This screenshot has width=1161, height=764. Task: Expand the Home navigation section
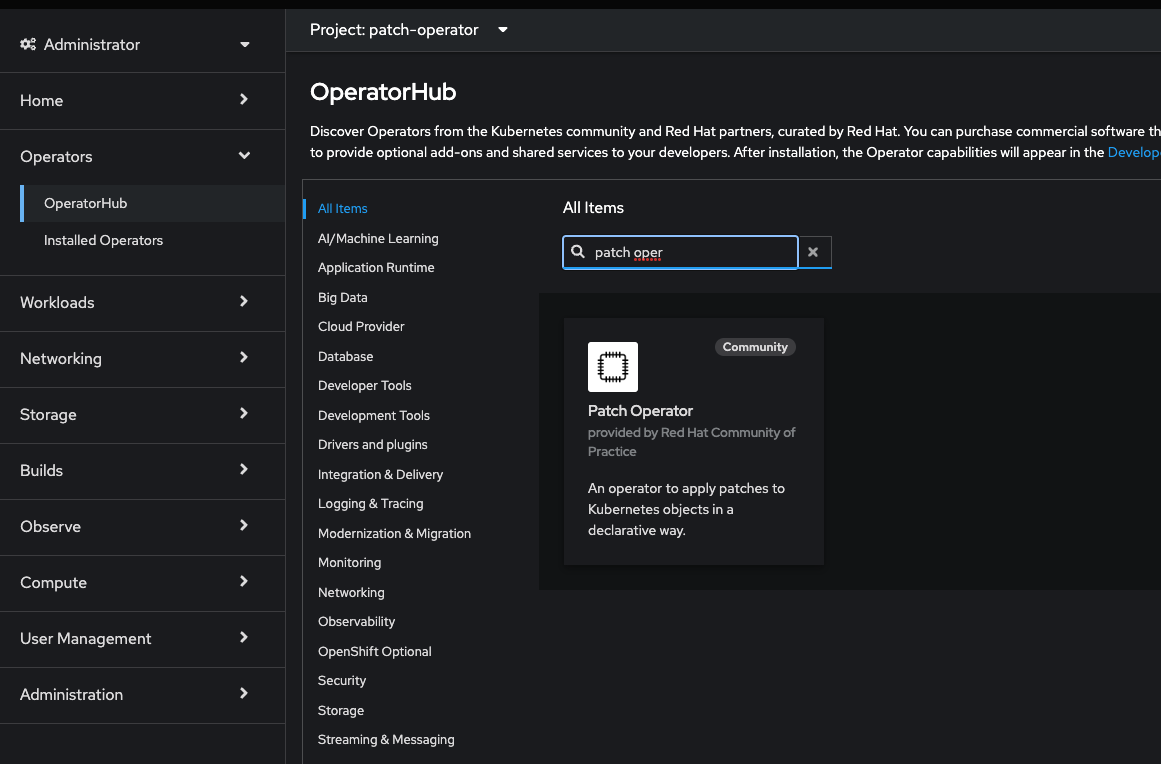point(244,100)
